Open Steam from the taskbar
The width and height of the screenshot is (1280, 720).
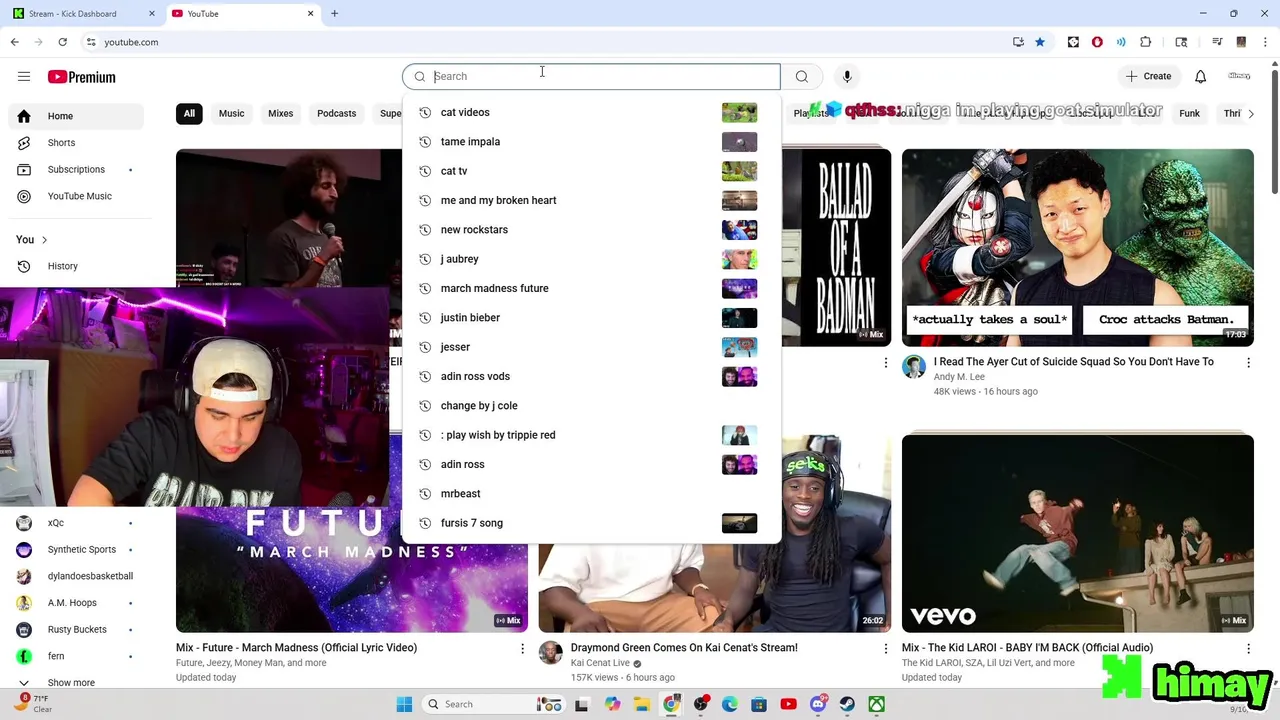(847, 704)
